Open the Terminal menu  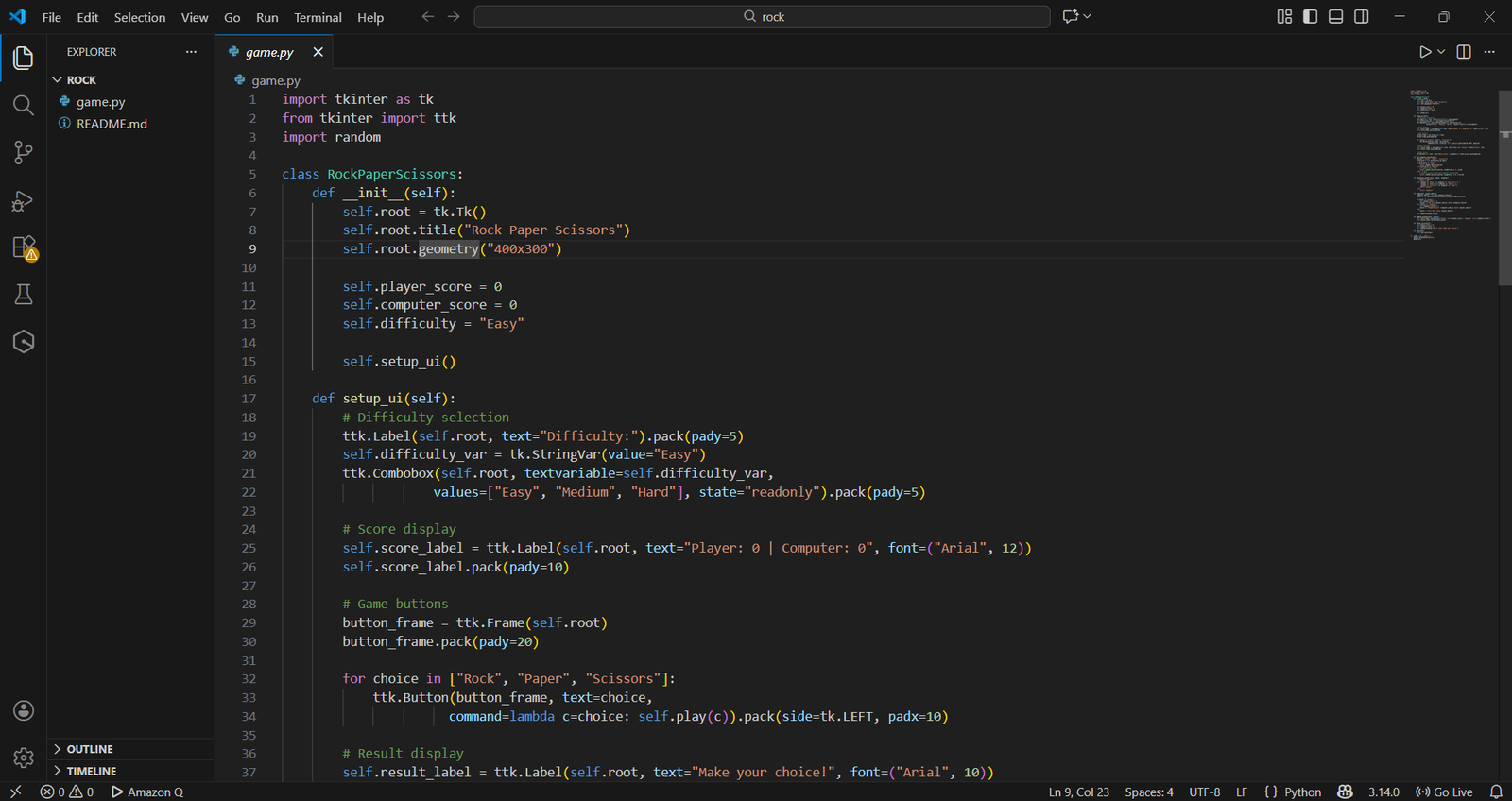pyautogui.click(x=318, y=17)
